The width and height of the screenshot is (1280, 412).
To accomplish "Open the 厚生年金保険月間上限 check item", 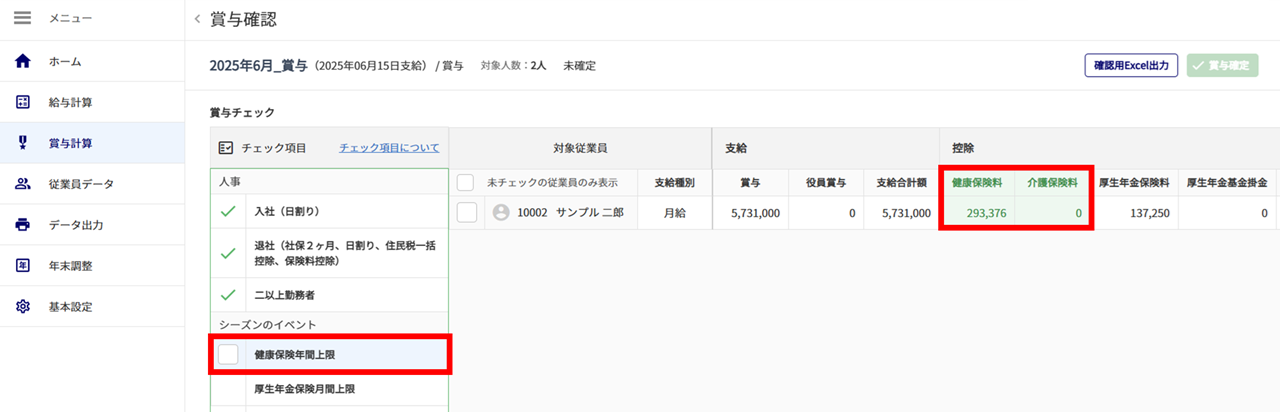I will tap(304, 389).
